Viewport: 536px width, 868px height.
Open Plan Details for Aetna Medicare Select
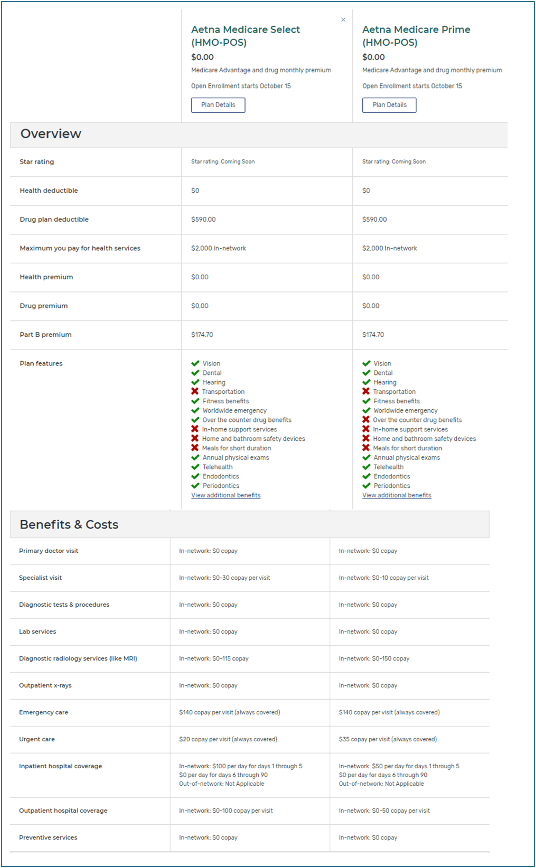218,105
